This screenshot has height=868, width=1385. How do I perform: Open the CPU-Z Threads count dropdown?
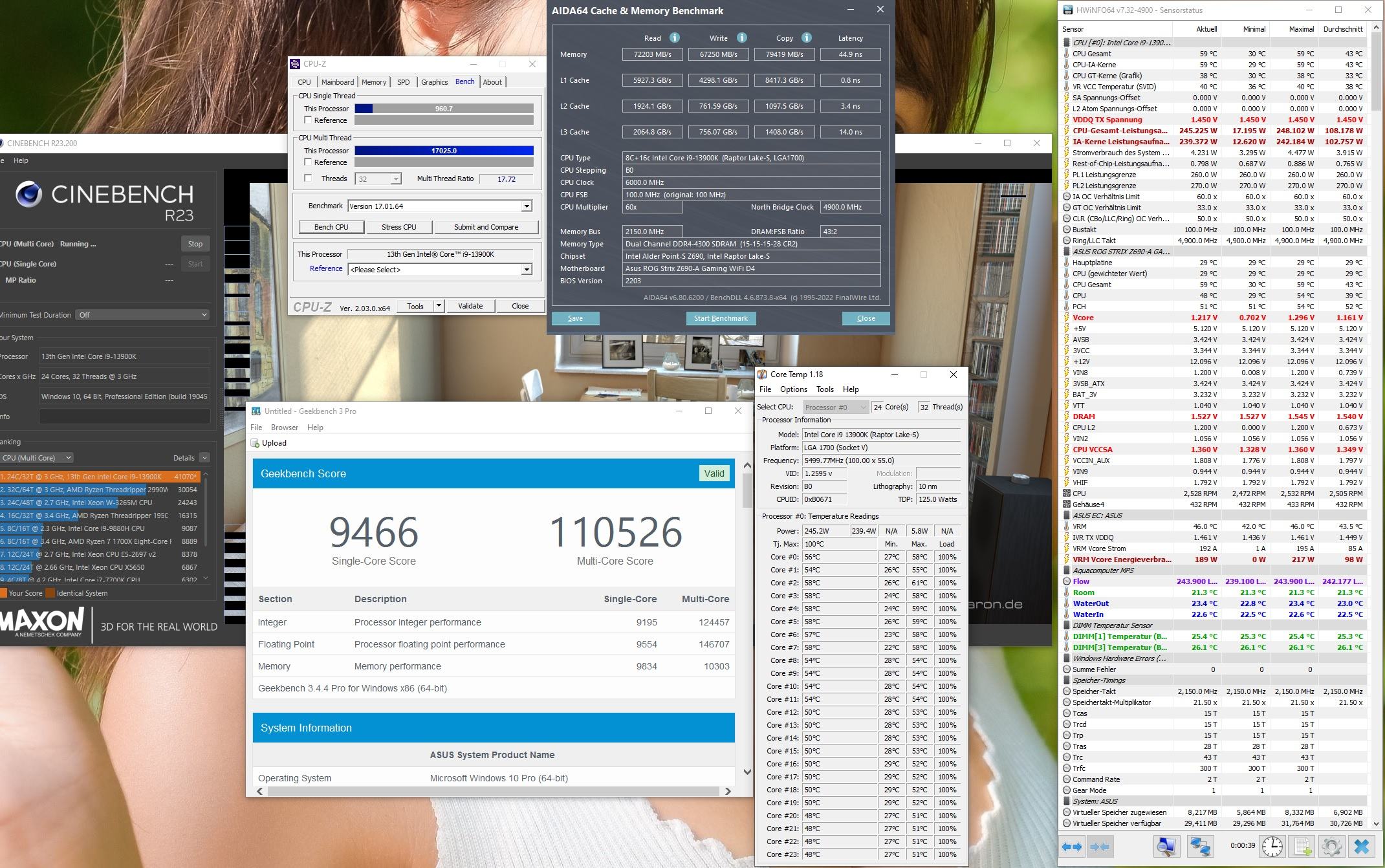coord(396,179)
